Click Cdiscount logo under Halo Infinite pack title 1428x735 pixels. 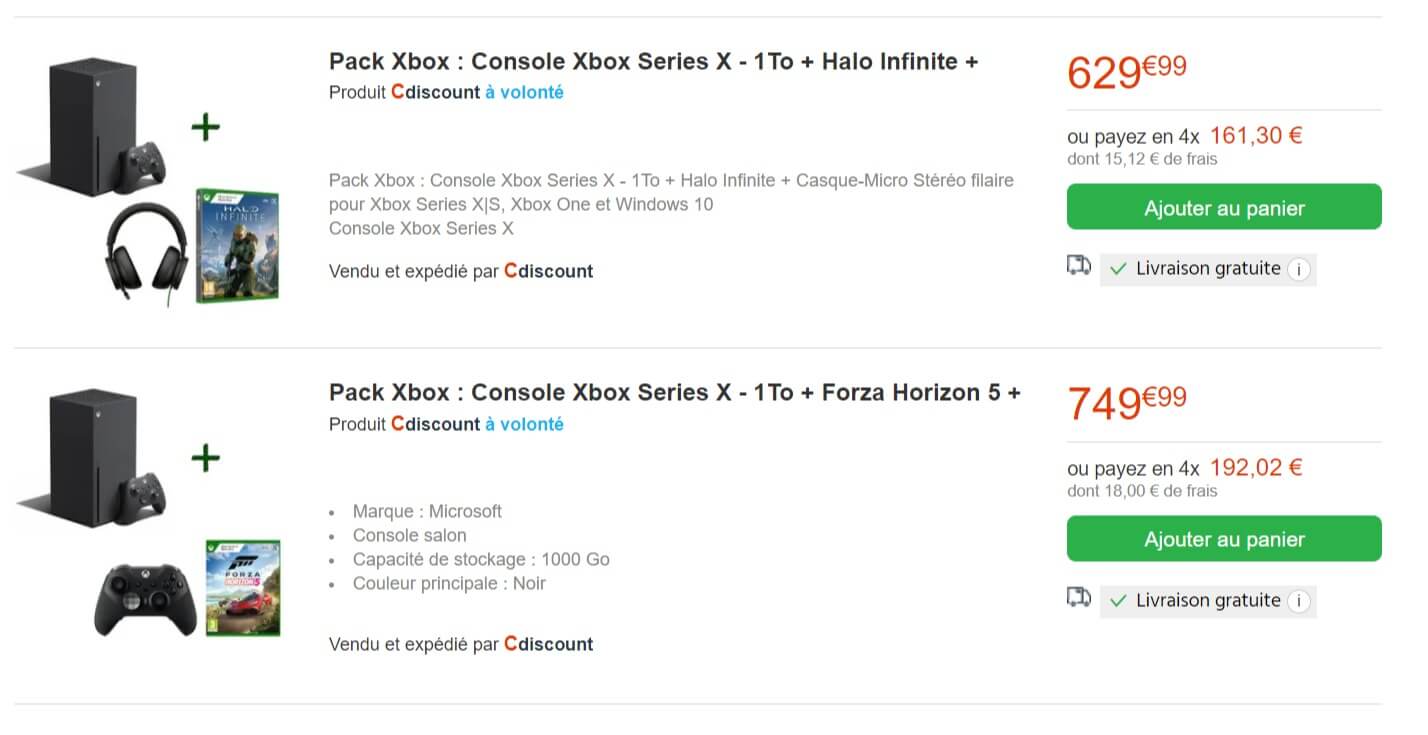(435, 92)
